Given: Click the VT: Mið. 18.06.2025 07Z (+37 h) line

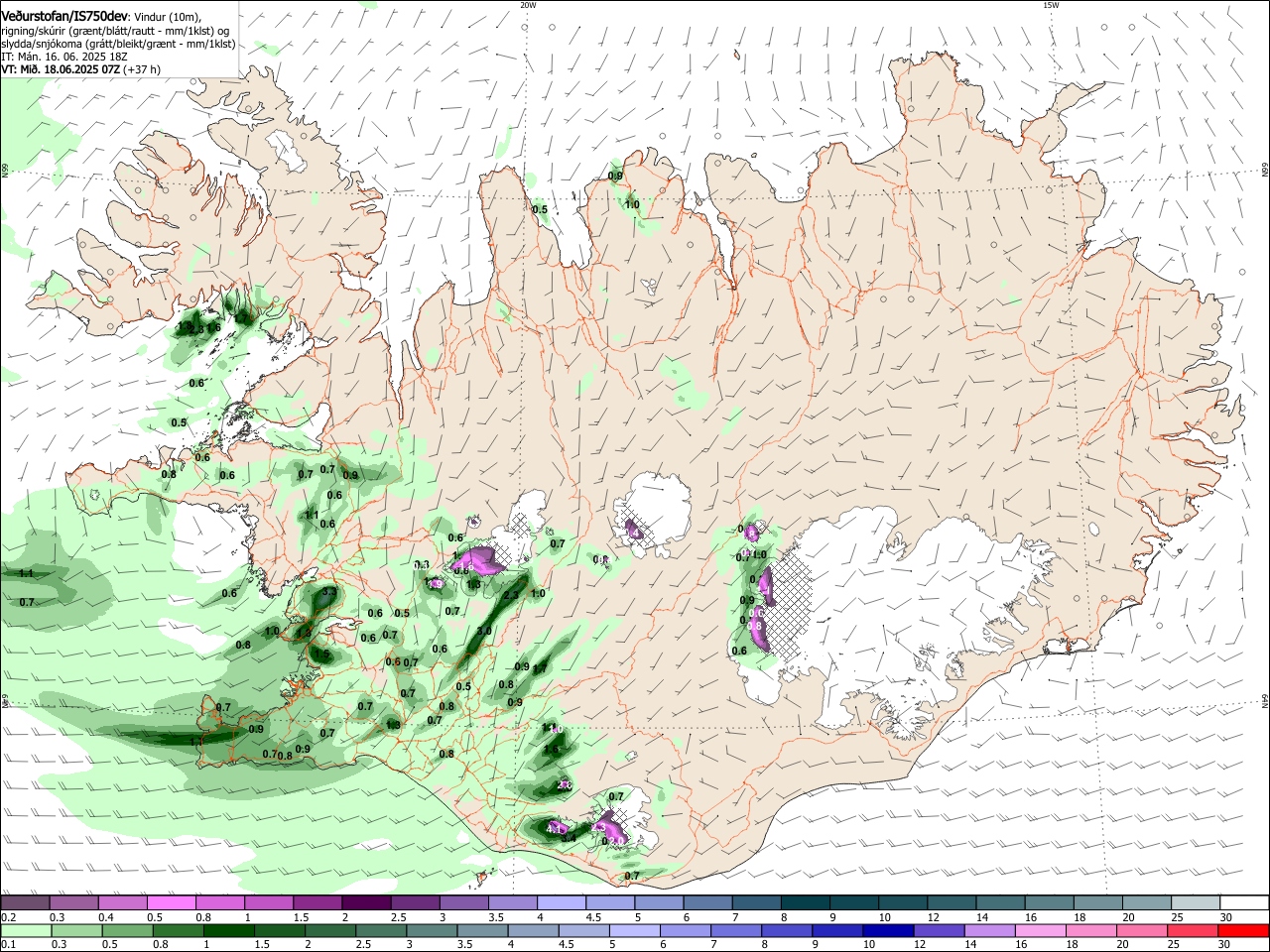Looking at the screenshot, I should (x=80, y=69).
